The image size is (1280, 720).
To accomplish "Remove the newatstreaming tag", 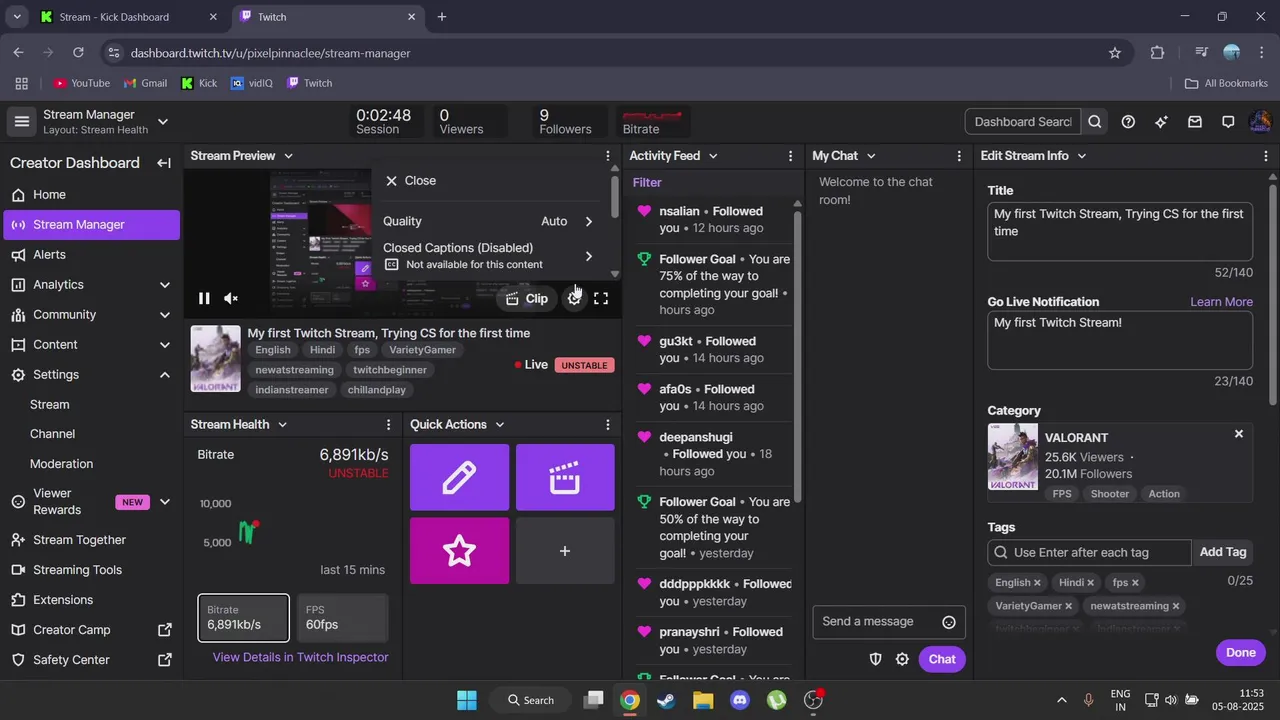I will coord(1175,606).
